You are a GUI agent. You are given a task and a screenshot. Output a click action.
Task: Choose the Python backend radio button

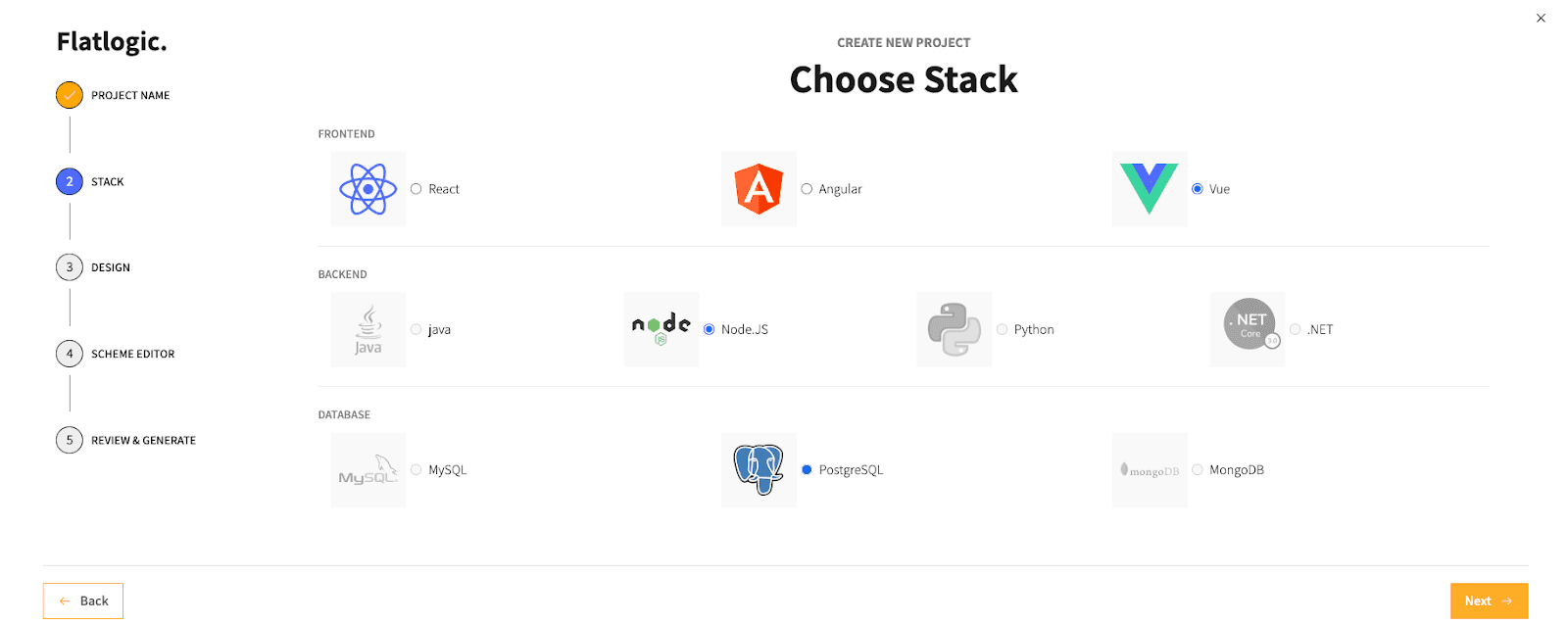click(x=1002, y=330)
